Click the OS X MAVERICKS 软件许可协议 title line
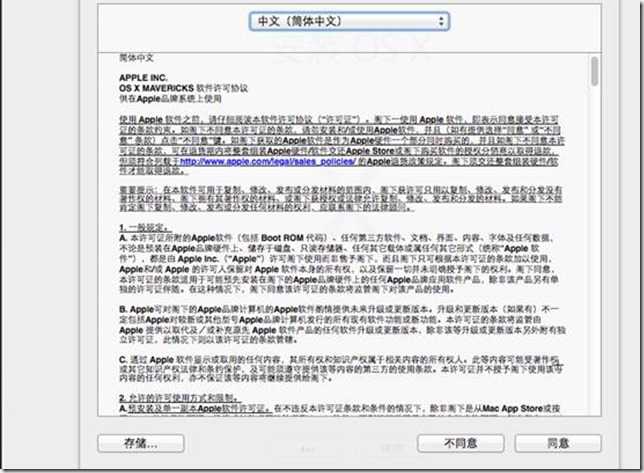 coord(184,88)
